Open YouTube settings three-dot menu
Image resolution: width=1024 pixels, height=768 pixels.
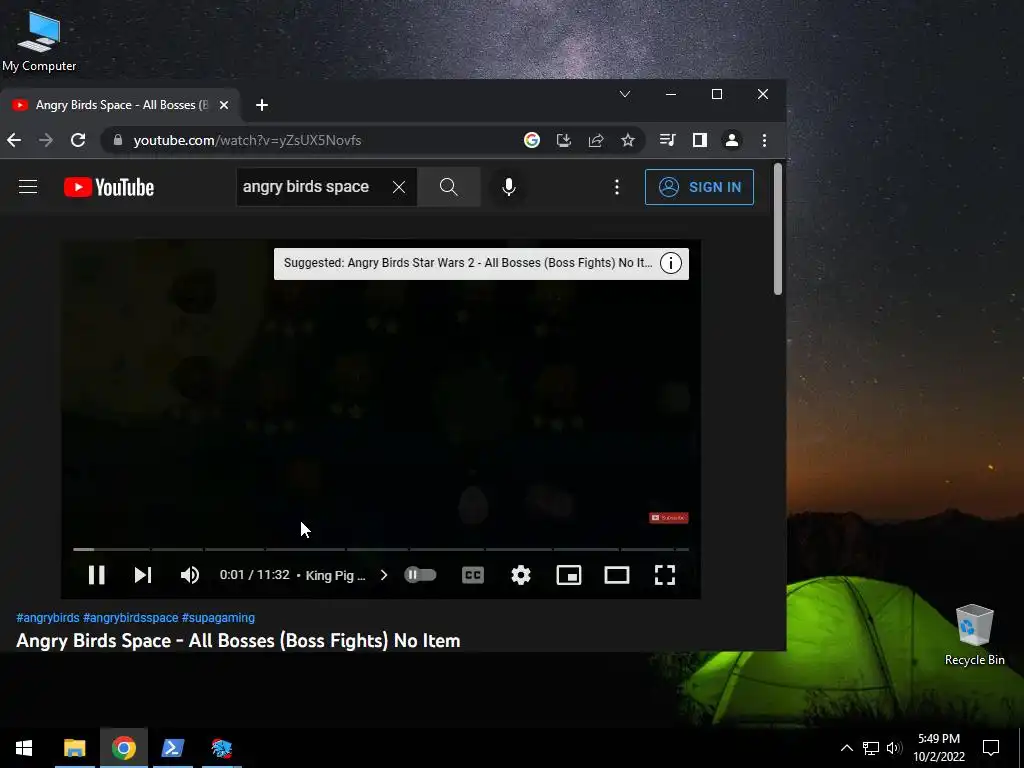(616, 187)
